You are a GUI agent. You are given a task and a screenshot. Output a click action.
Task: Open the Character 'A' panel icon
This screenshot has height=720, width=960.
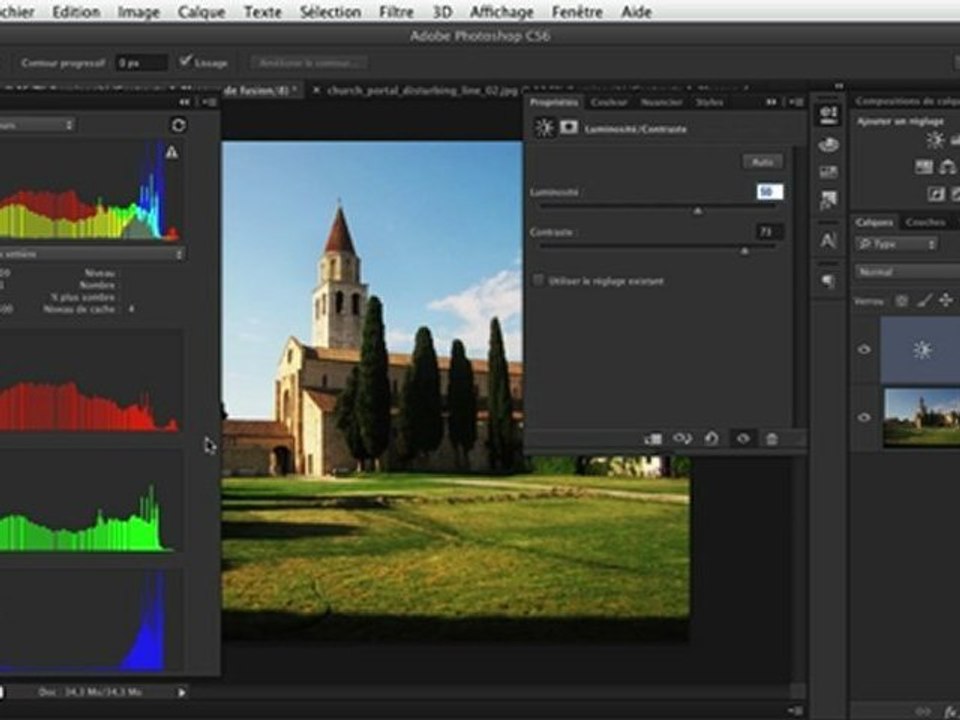[x=828, y=240]
